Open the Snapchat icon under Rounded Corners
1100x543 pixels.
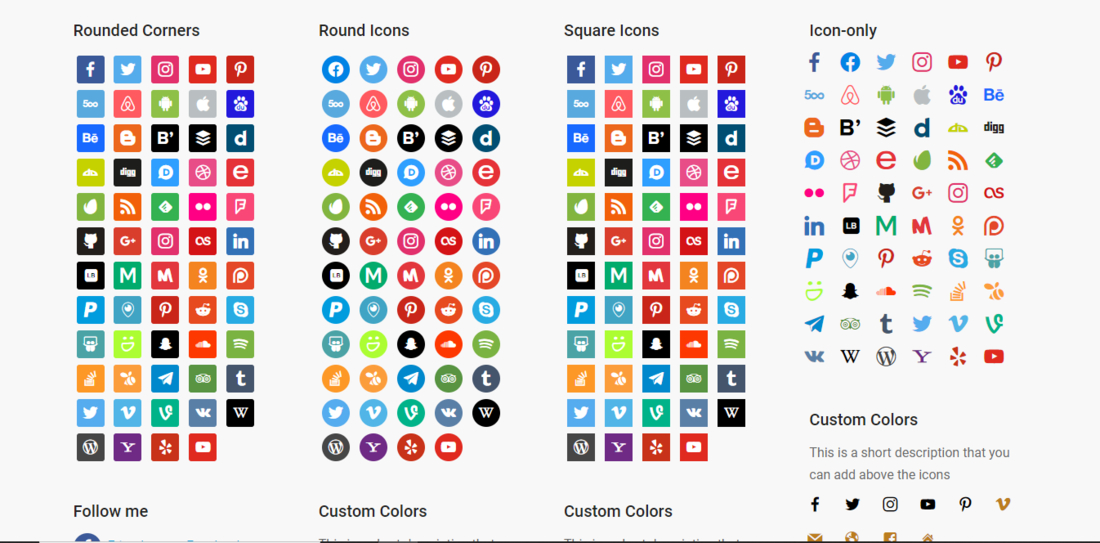click(166, 344)
